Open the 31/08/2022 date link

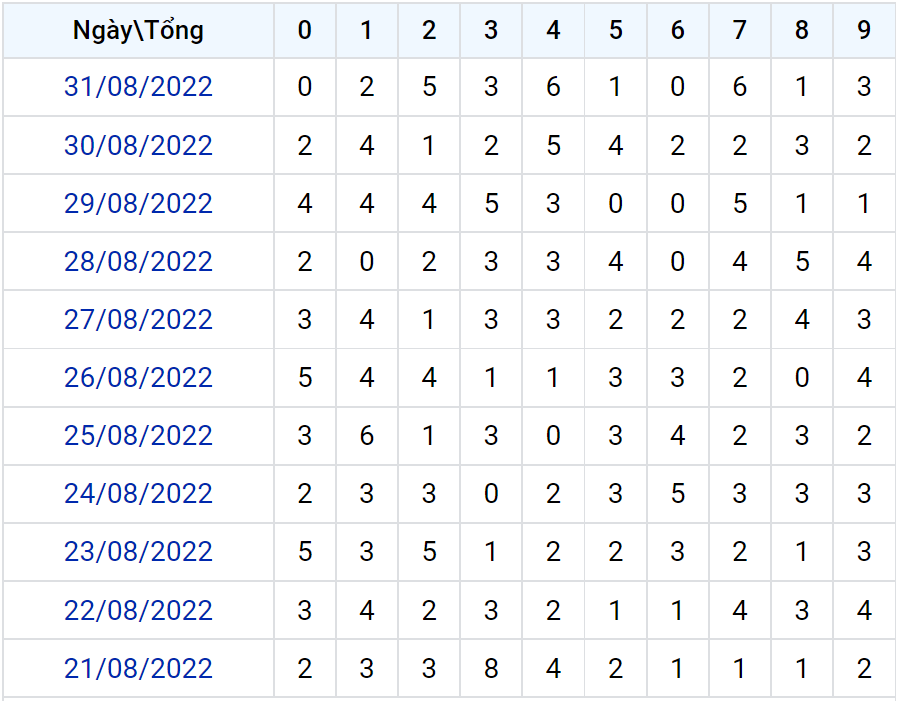coord(138,87)
